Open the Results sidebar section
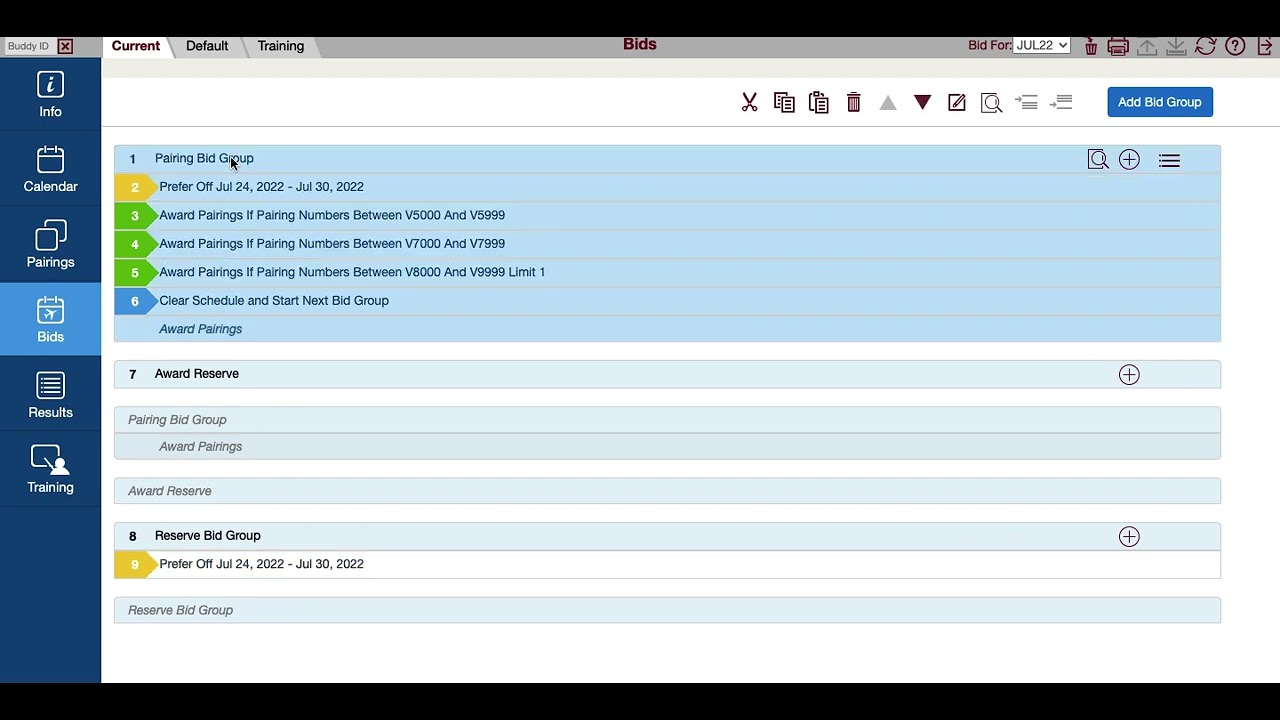This screenshot has width=1280, height=720. [50, 395]
